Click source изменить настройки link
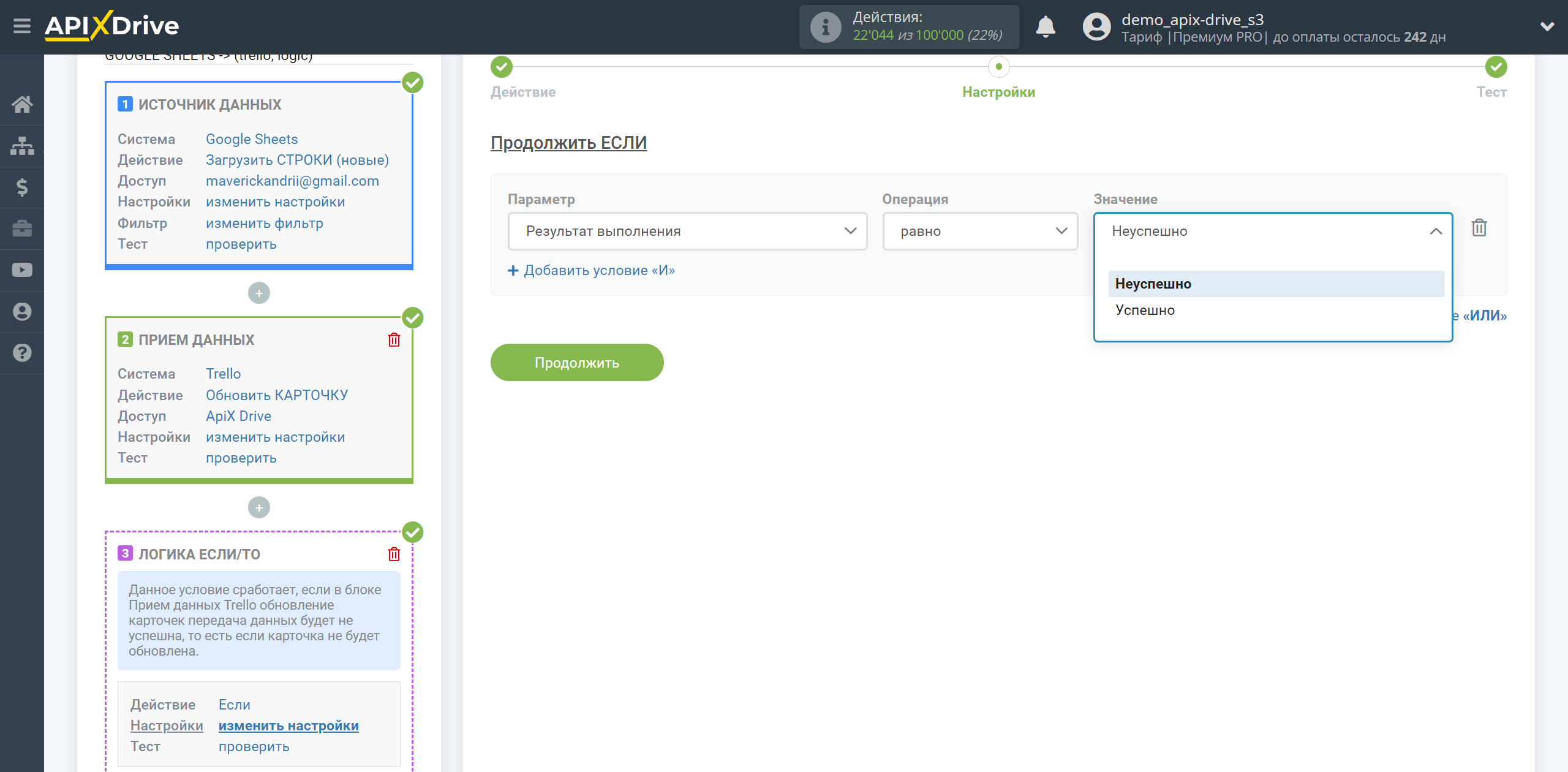This screenshot has height=772, width=1568. click(x=275, y=202)
